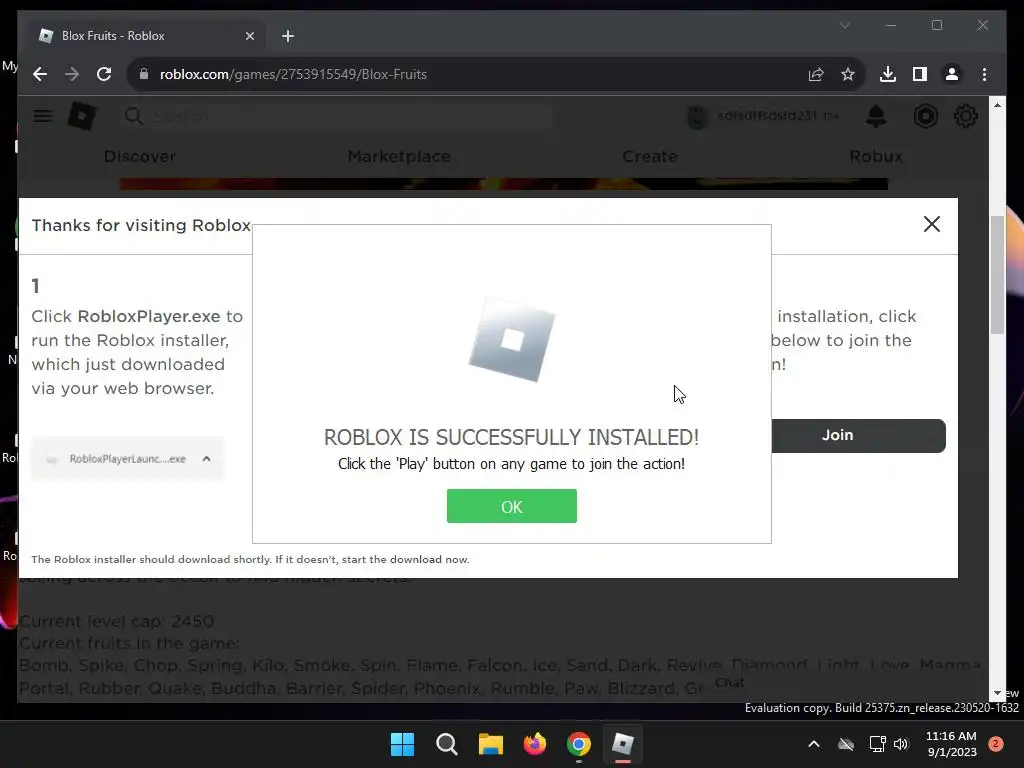Close the Thanks for visiting Roblox dialog
The width and height of the screenshot is (1024, 768).
click(932, 224)
